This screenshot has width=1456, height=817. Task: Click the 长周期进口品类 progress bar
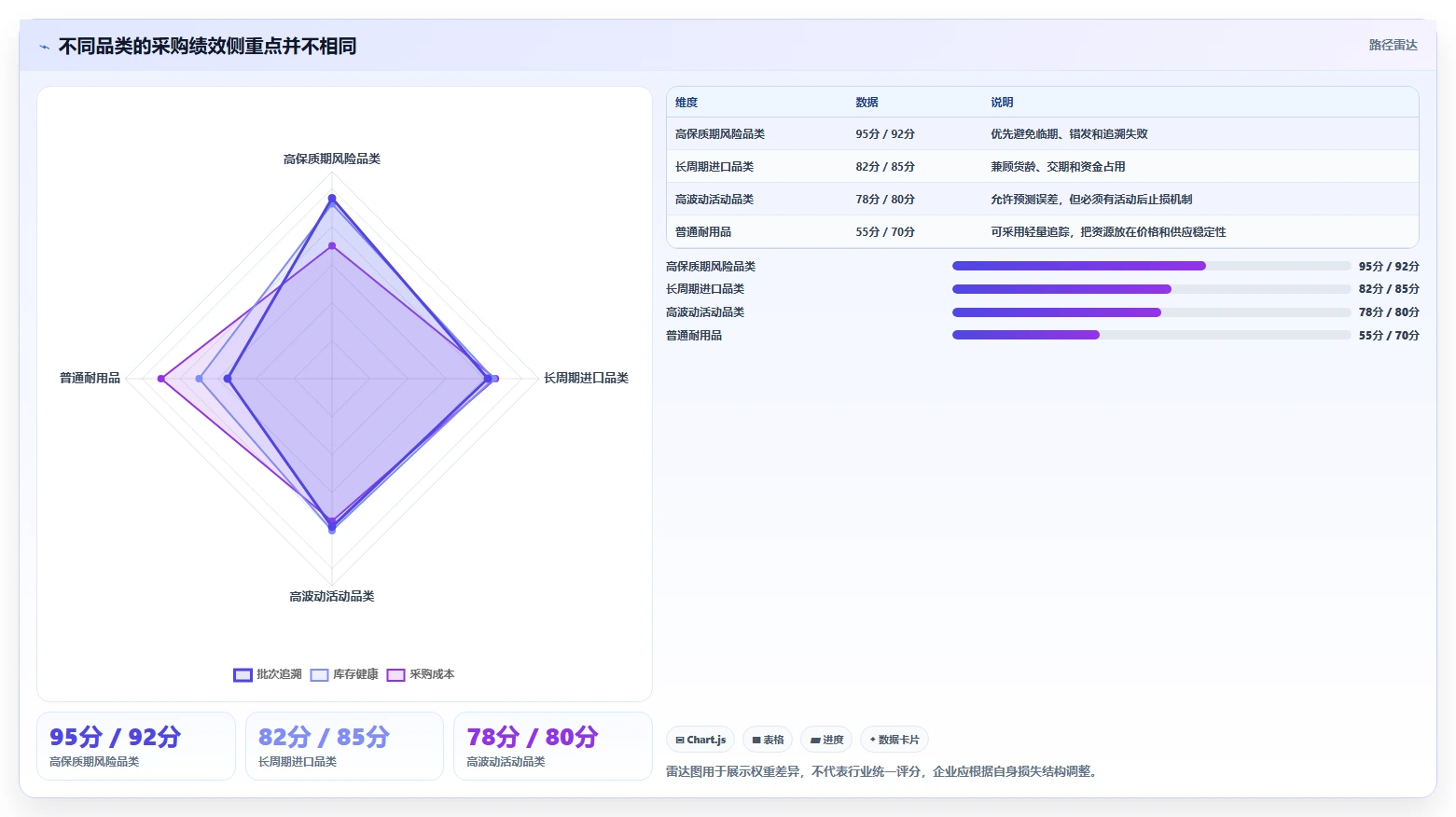click(1151, 289)
